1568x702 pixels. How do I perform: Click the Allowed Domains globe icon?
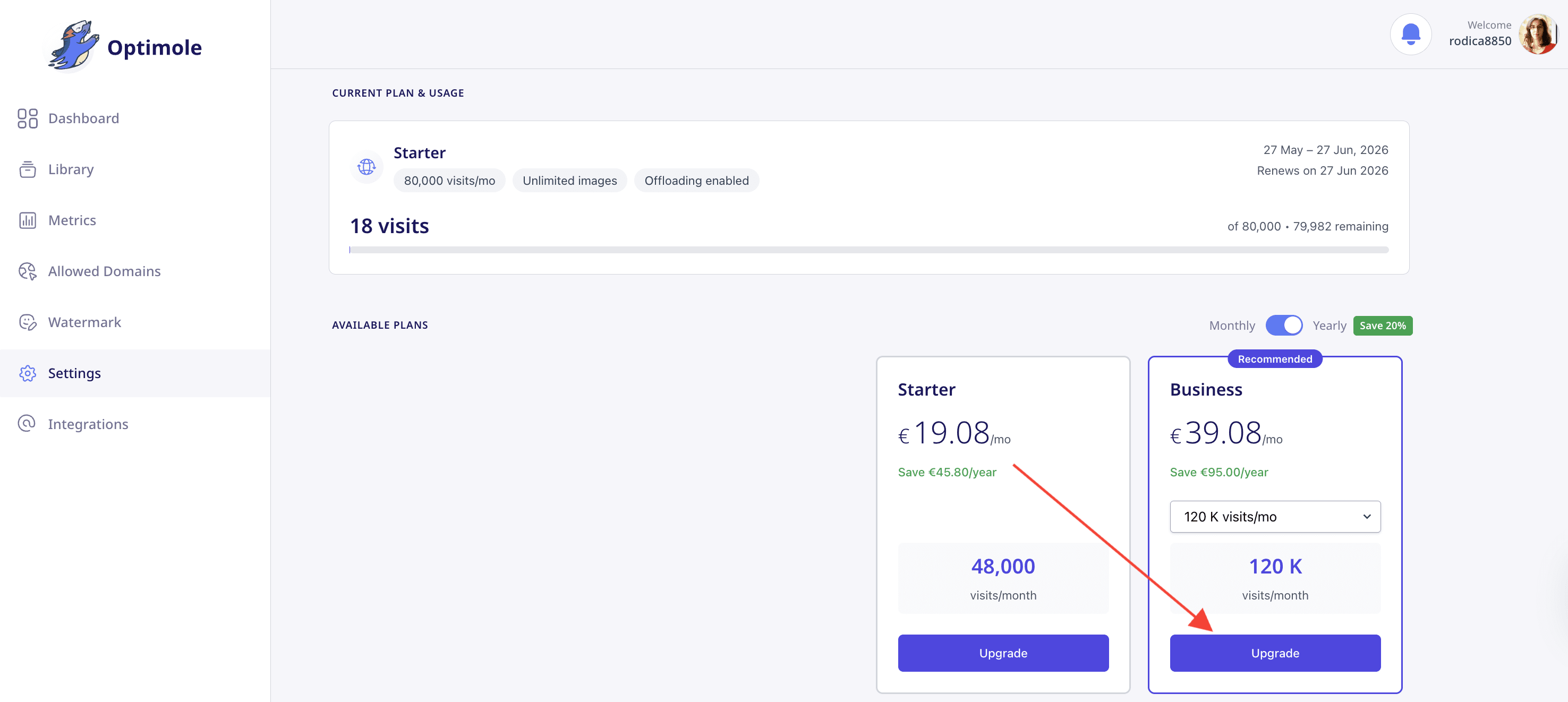[x=28, y=271]
